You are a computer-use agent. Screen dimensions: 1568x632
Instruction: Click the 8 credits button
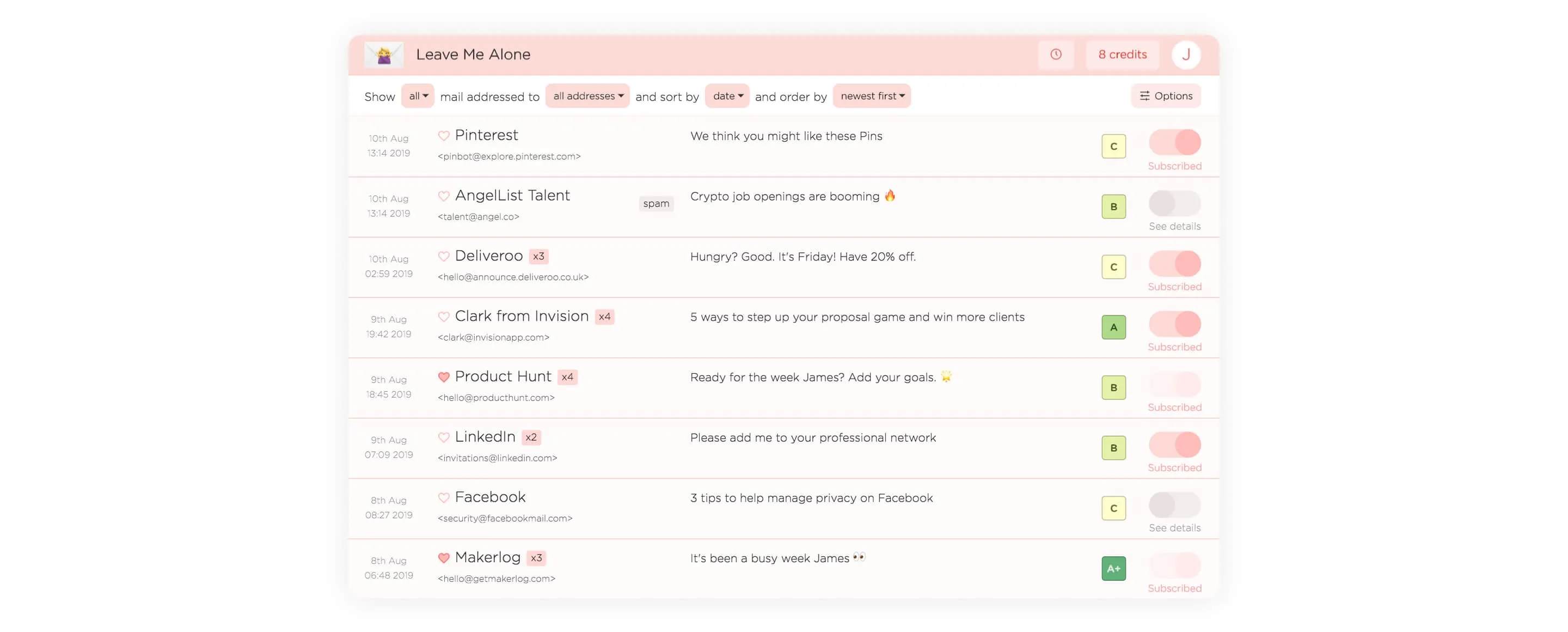pos(1122,54)
